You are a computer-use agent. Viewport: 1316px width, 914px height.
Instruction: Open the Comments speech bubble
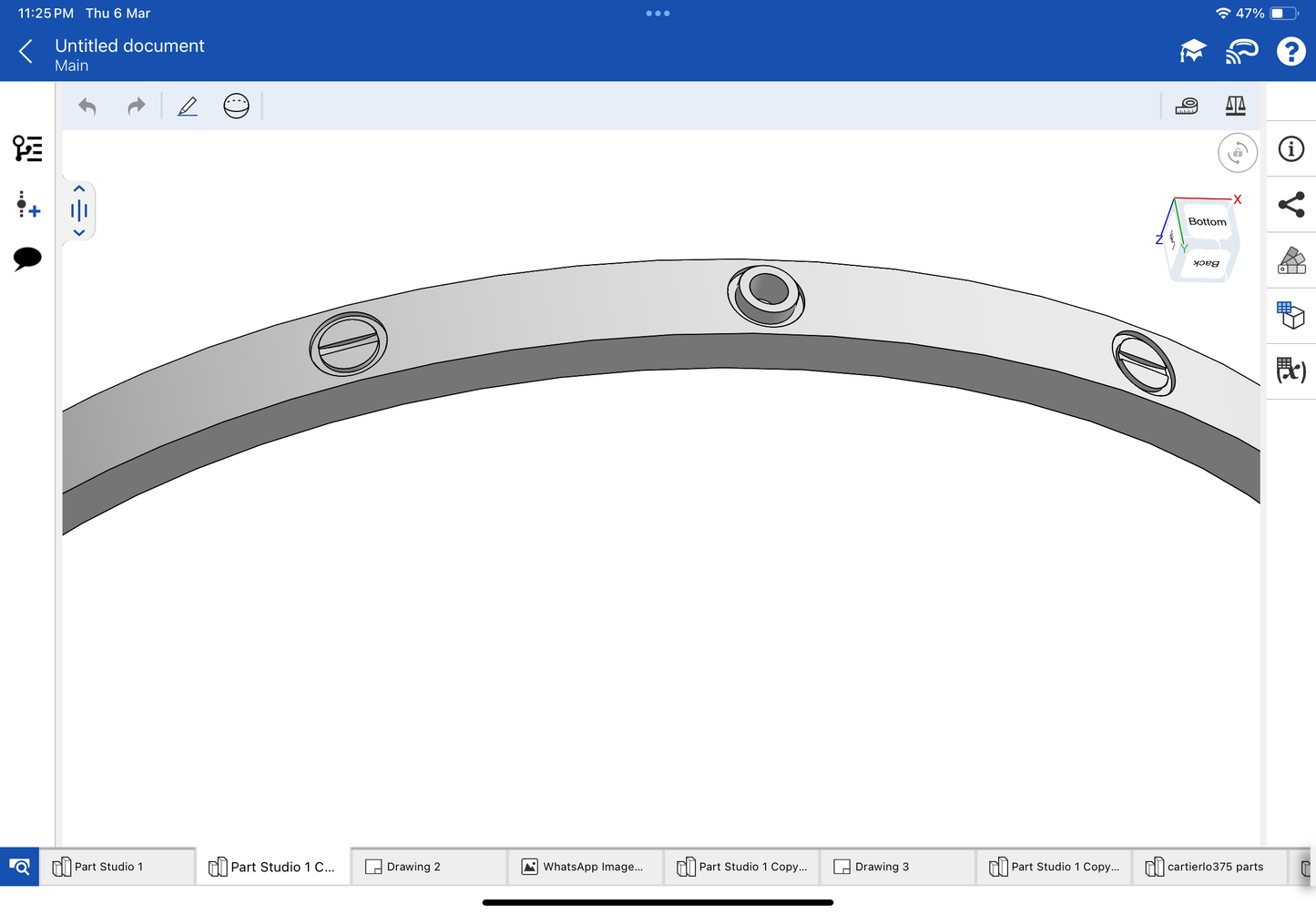coord(27,259)
